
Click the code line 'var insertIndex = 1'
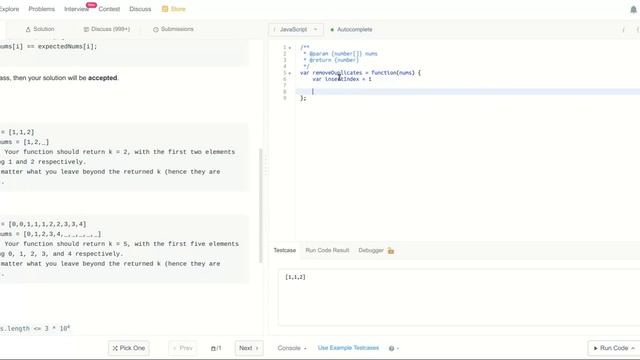tap(342, 79)
